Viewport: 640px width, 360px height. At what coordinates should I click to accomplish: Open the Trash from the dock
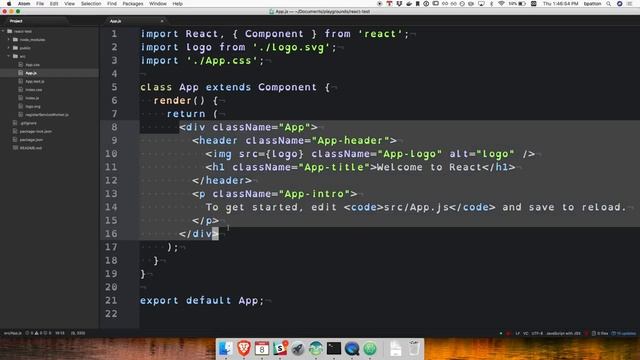[413, 349]
